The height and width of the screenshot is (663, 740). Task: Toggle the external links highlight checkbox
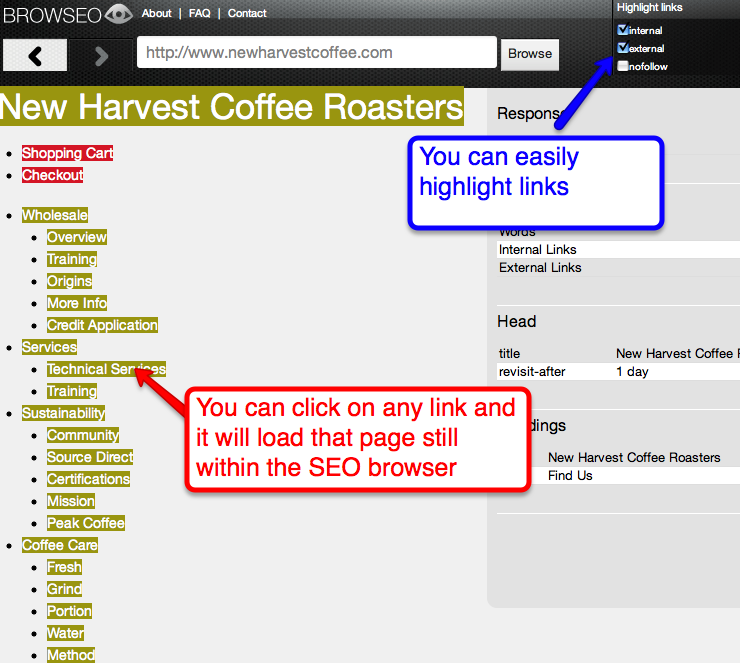622,48
